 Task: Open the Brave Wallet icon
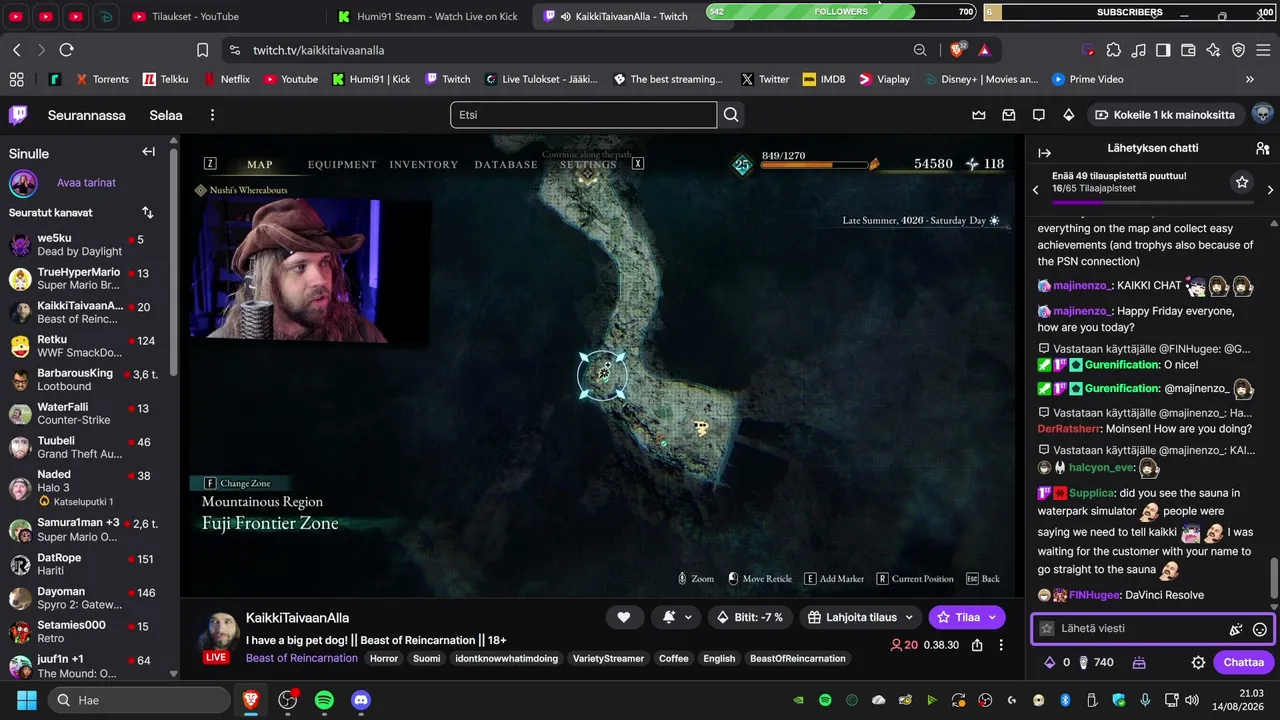tap(1188, 50)
